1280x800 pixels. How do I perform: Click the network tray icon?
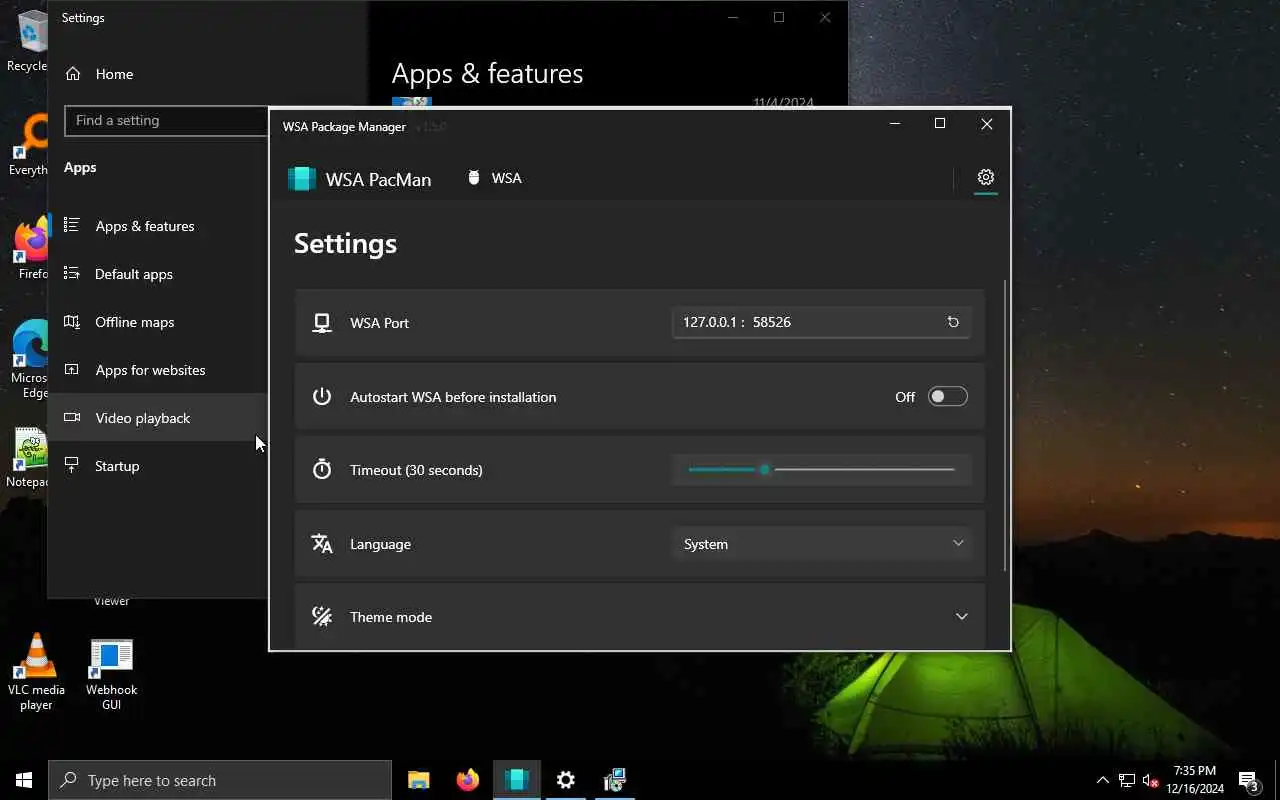click(1126, 780)
